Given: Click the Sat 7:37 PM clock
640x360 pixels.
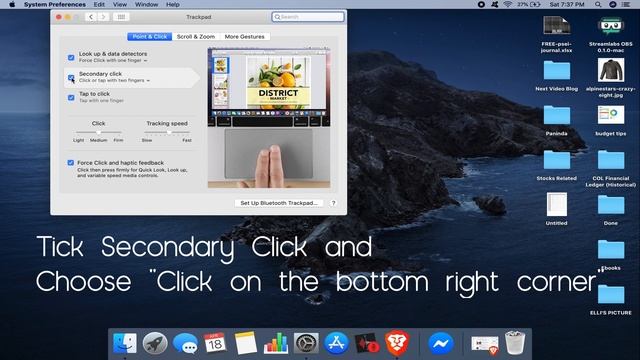Looking at the screenshot, I should tap(567, 4).
